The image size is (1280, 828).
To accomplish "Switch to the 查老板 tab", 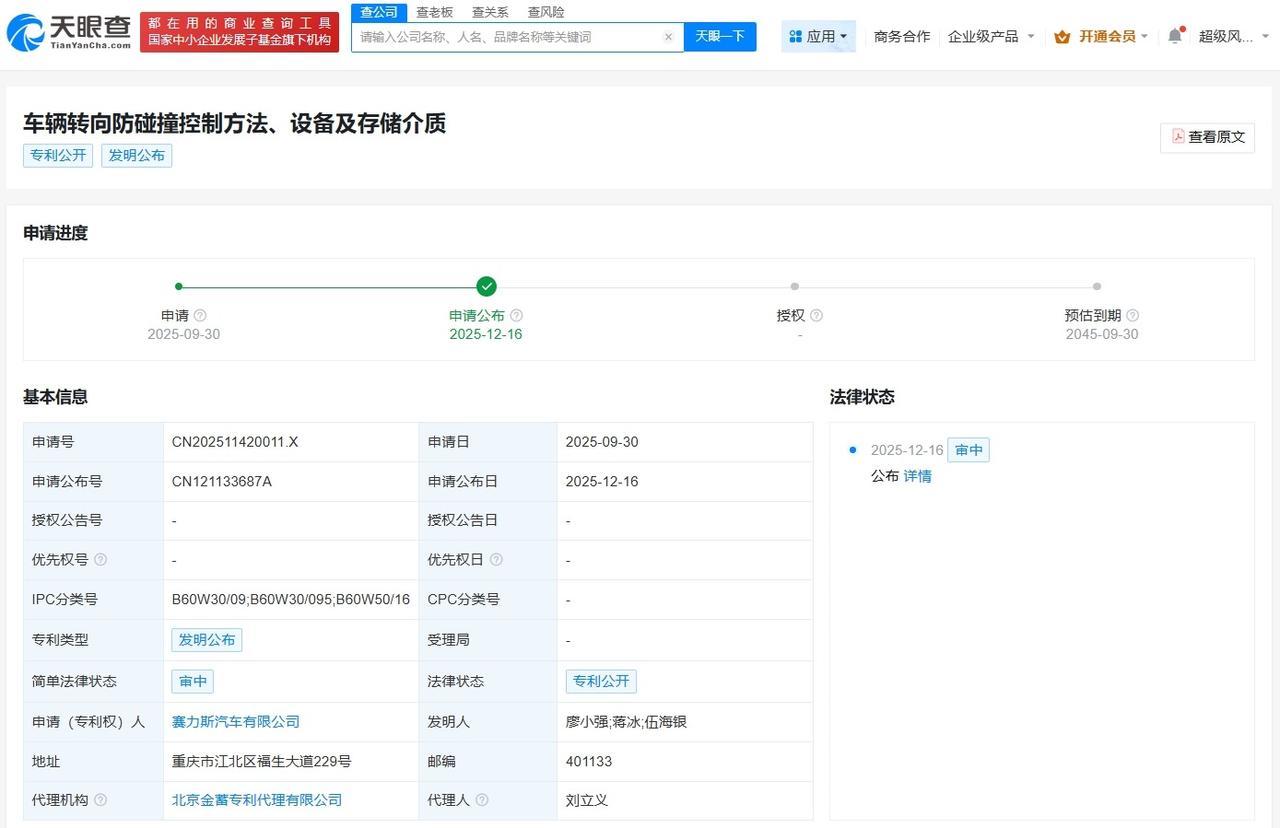I will [433, 12].
